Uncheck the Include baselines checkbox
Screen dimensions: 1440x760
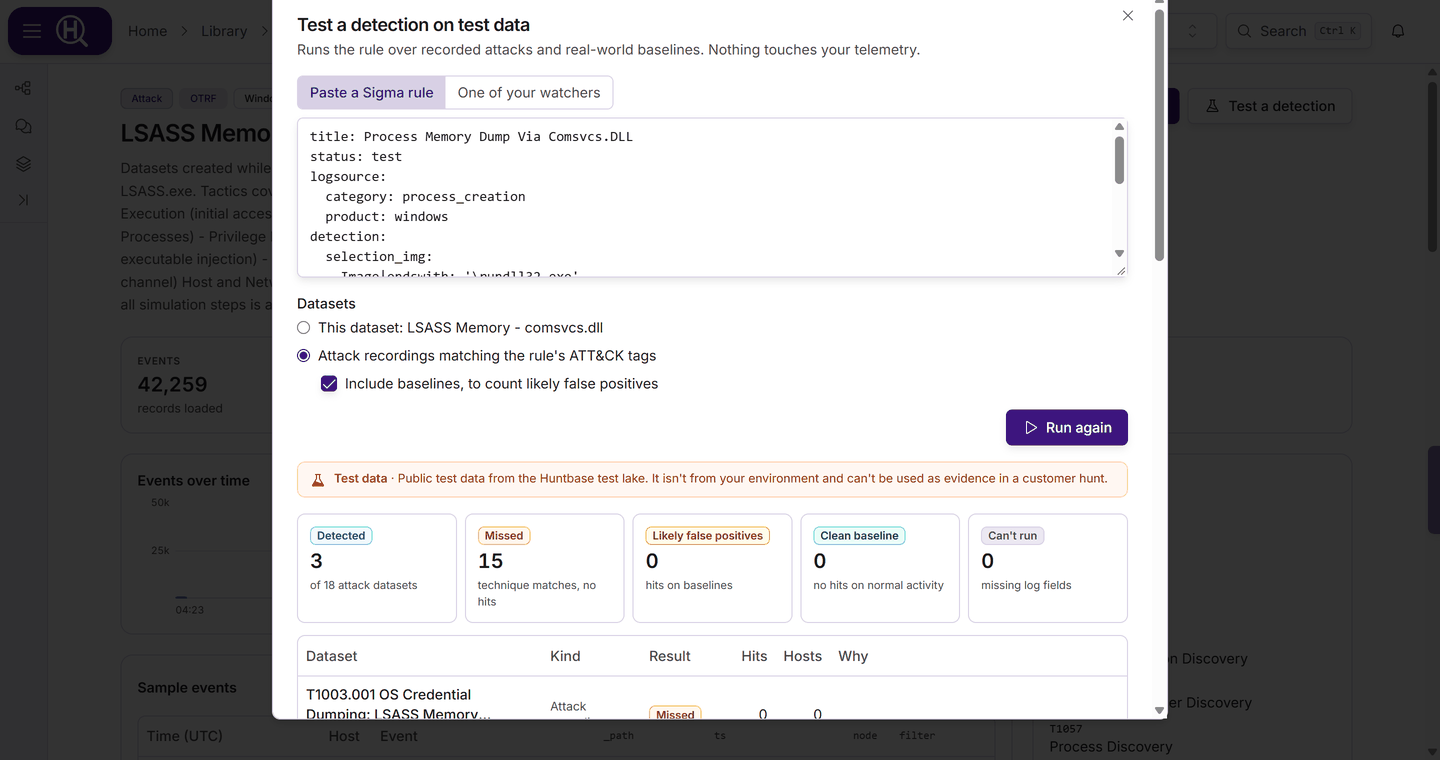(x=329, y=383)
